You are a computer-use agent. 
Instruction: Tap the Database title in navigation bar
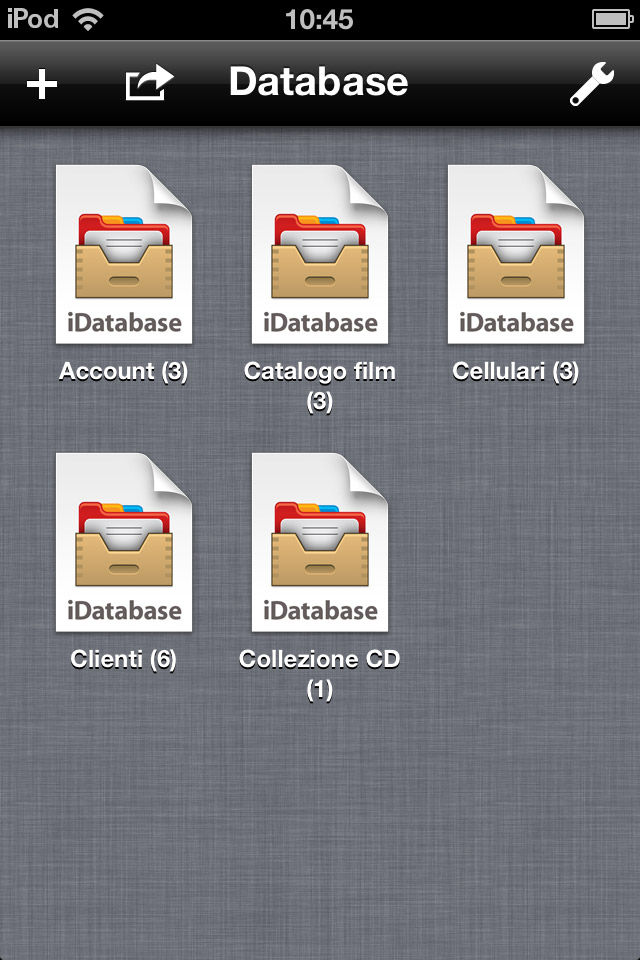(318, 81)
